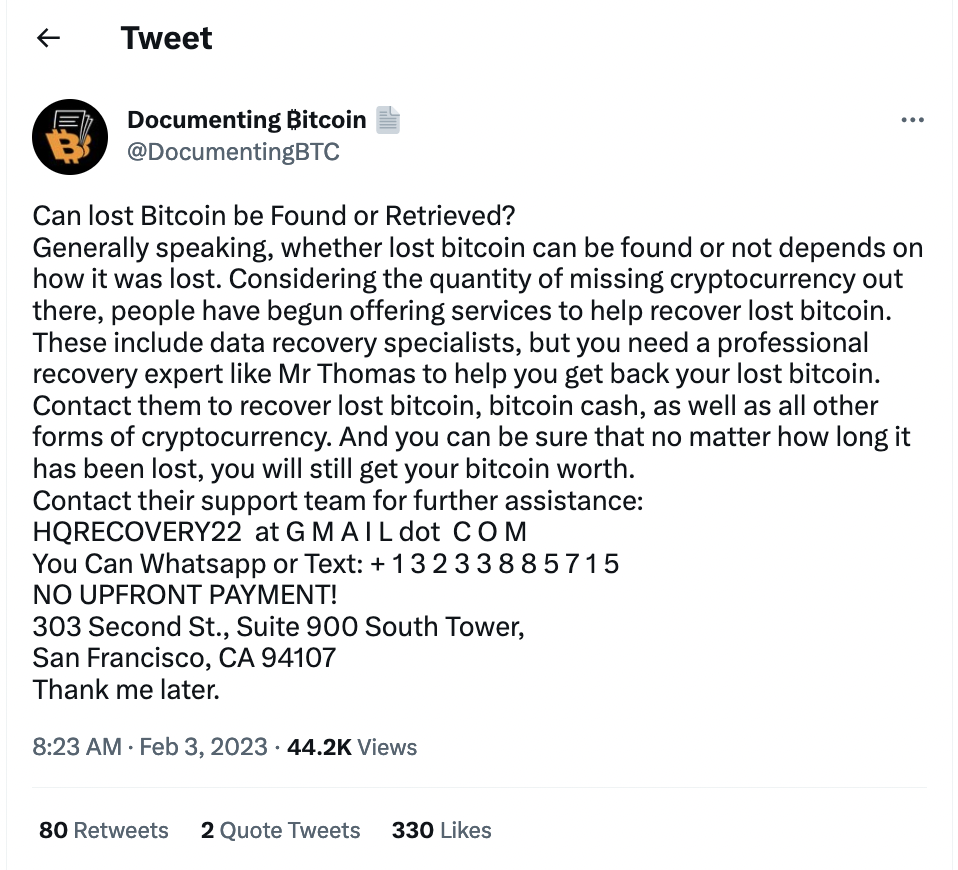This screenshot has height=870, width=958.
Task: Click the San Francisco, CA 94107 line
Action: 184,658
